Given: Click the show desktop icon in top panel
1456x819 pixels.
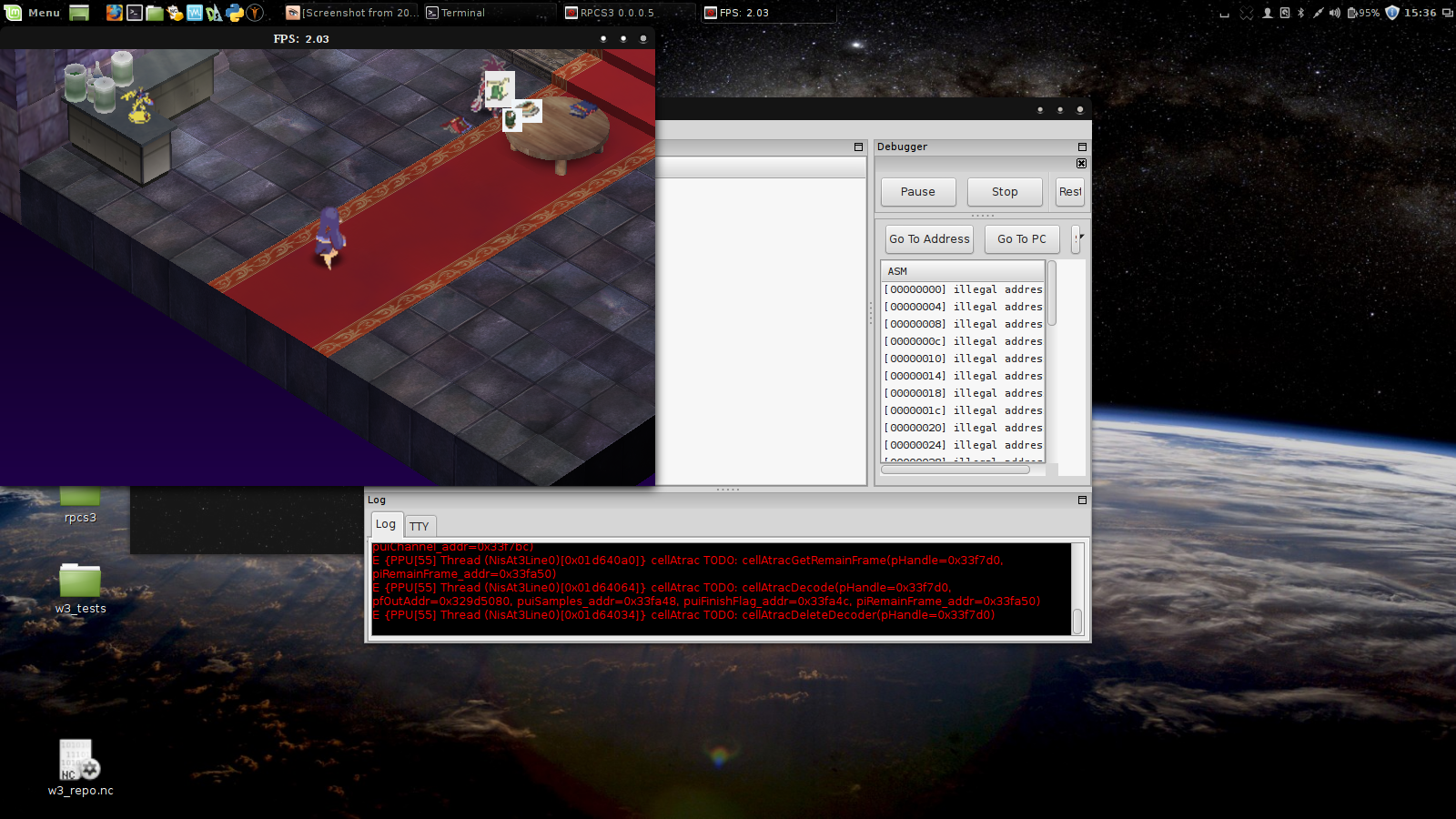Looking at the screenshot, I should (80, 13).
